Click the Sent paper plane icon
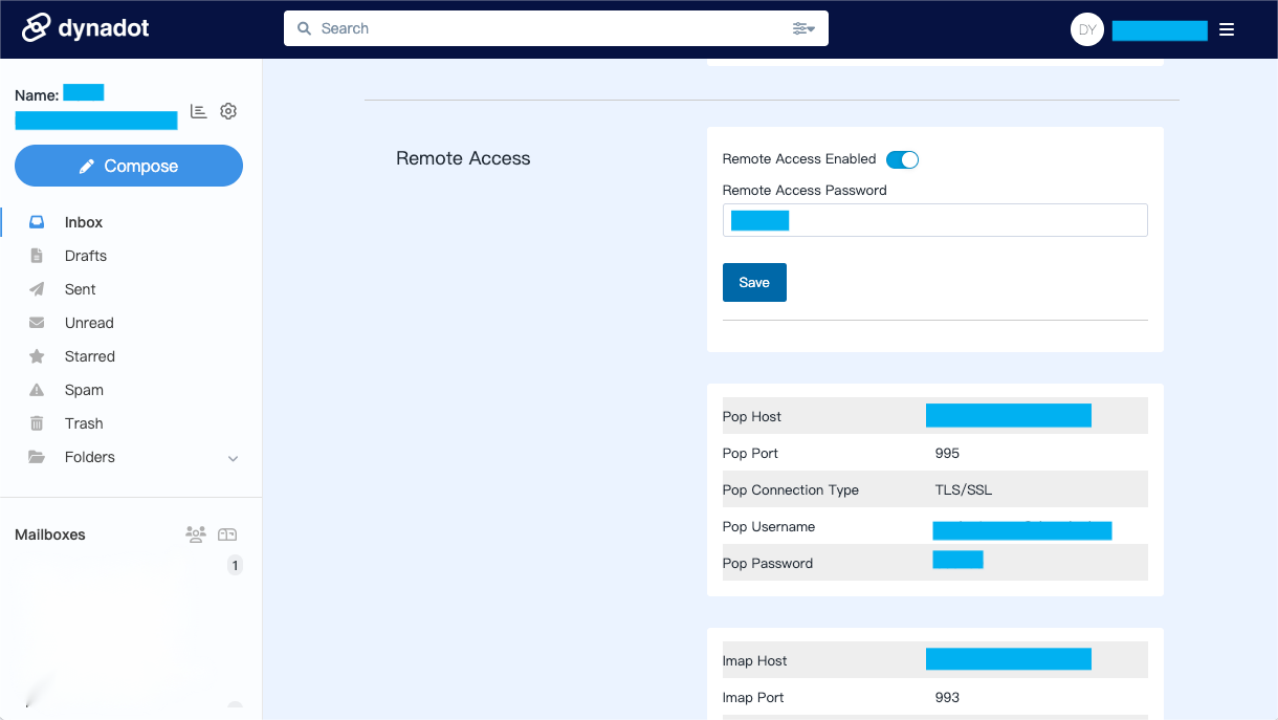1278x720 pixels. coord(37,289)
